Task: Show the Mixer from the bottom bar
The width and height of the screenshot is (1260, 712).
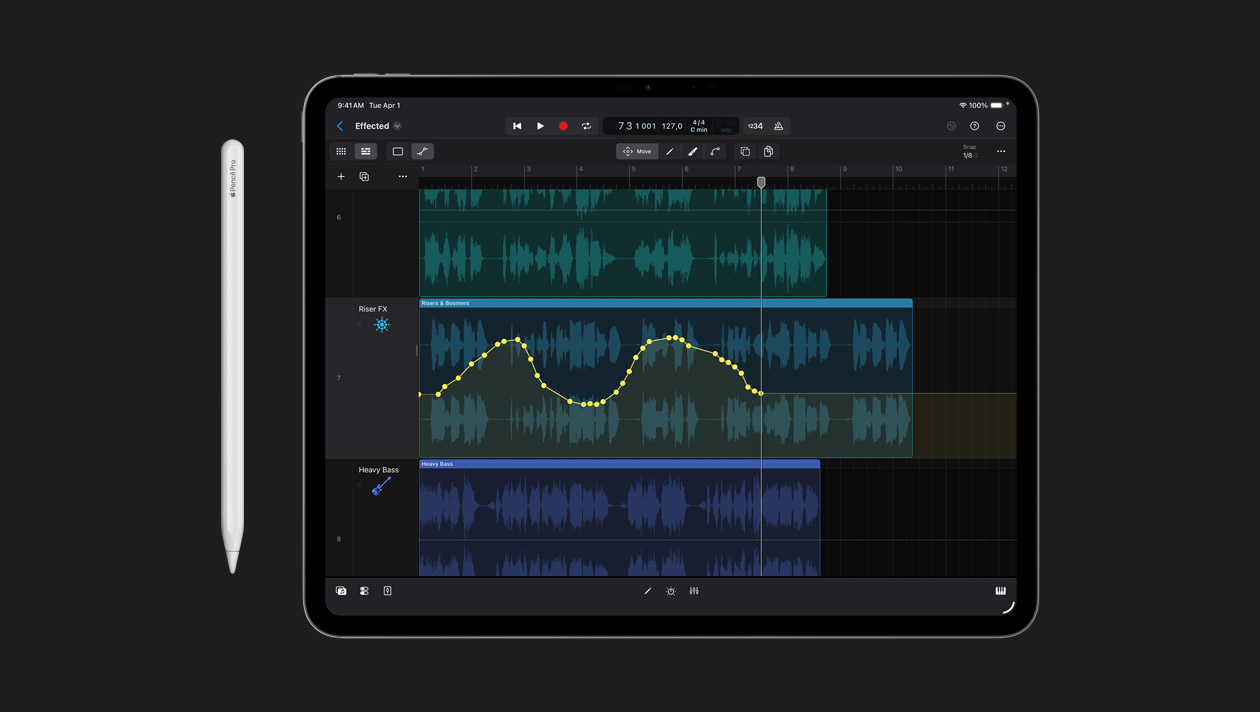Action: click(x=693, y=591)
